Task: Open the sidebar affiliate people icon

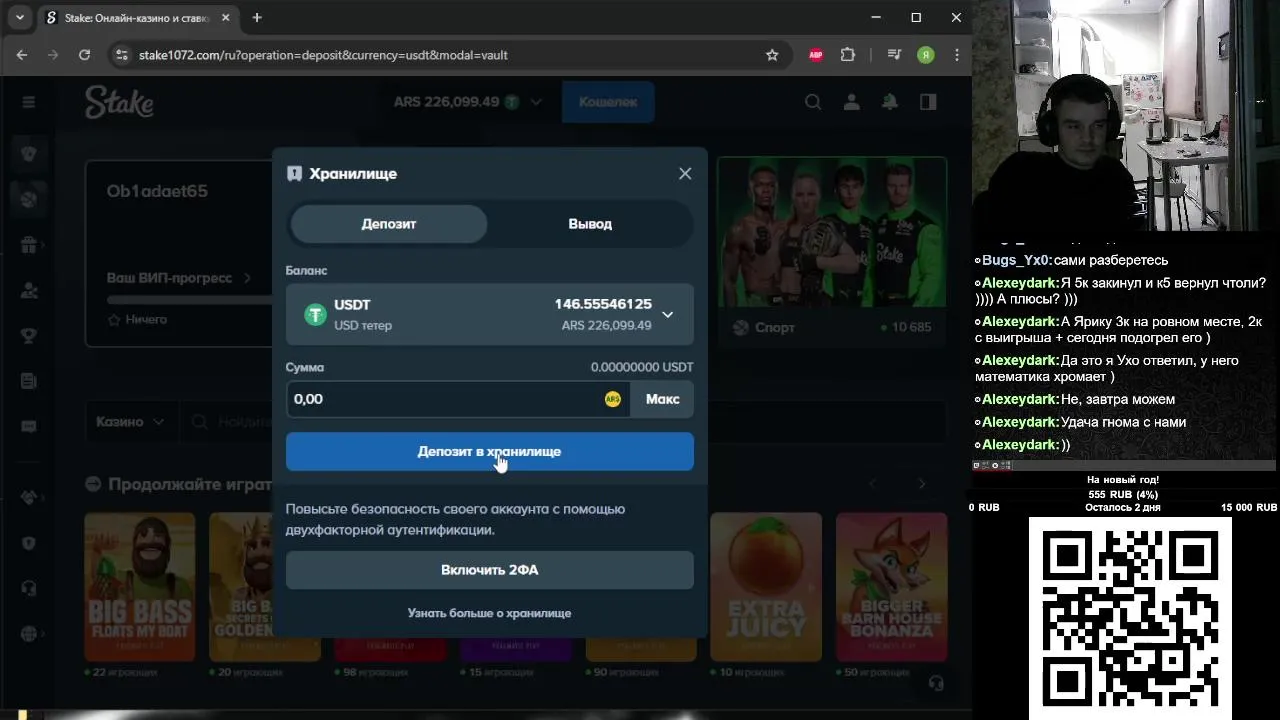Action: [x=28, y=290]
